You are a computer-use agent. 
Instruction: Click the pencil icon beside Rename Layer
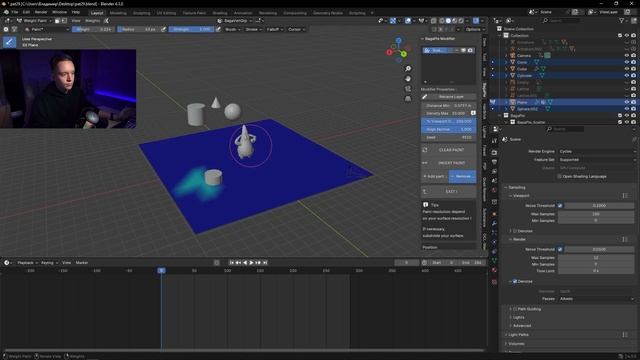424,97
